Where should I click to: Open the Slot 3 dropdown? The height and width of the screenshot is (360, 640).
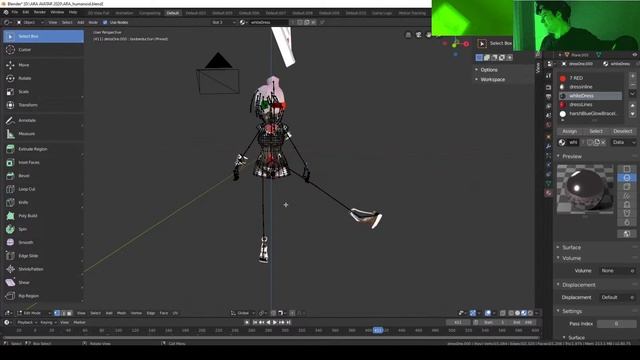(x=224, y=22)
